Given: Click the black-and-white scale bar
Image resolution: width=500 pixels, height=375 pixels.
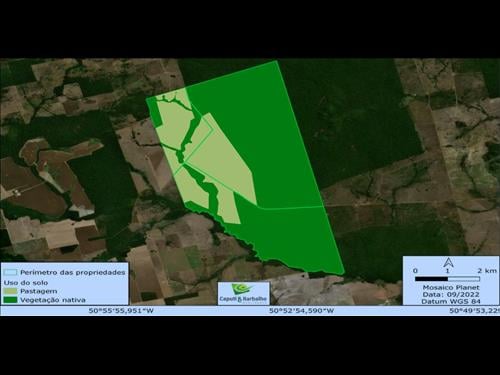Looking at the screenshot, I should (447, 279).
